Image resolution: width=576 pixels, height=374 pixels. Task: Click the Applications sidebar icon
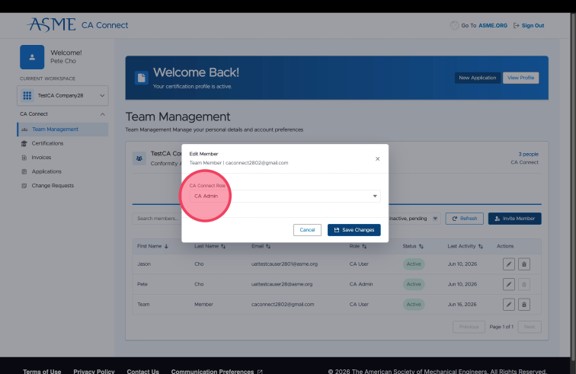coord(24,172)
